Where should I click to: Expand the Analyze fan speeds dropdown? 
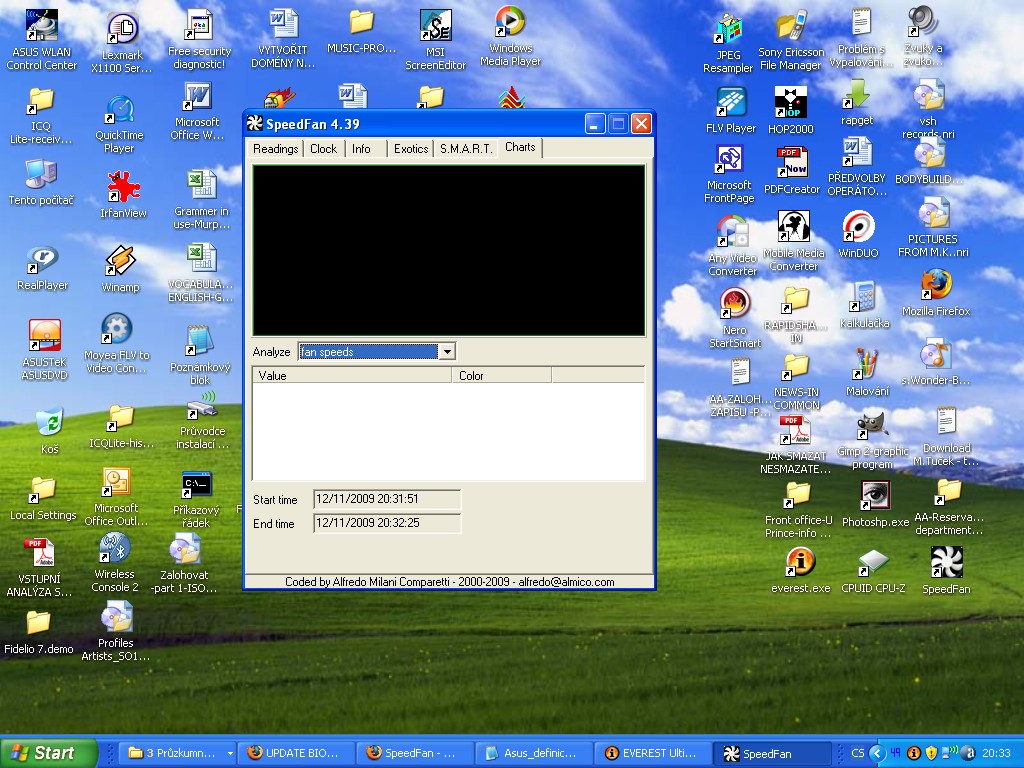[x=447, y=352]
